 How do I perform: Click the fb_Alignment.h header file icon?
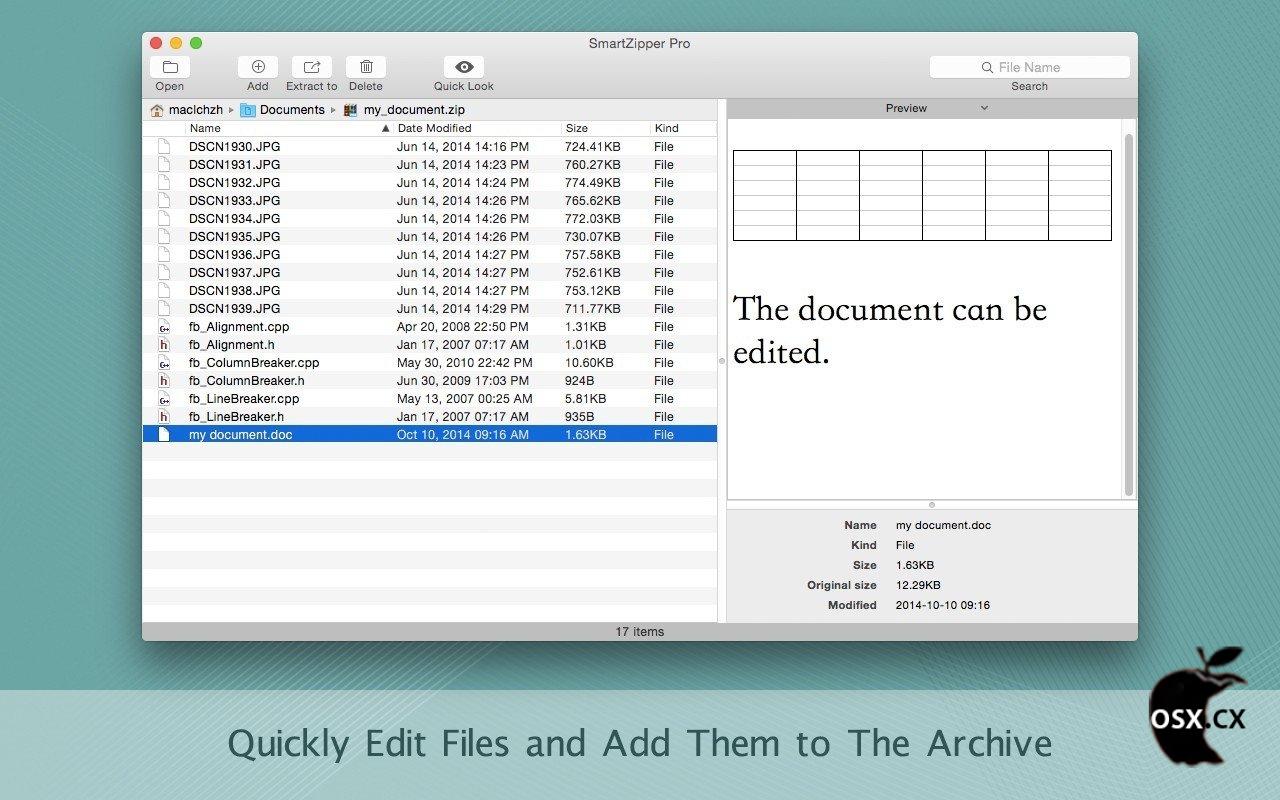(x=164, y=345)
